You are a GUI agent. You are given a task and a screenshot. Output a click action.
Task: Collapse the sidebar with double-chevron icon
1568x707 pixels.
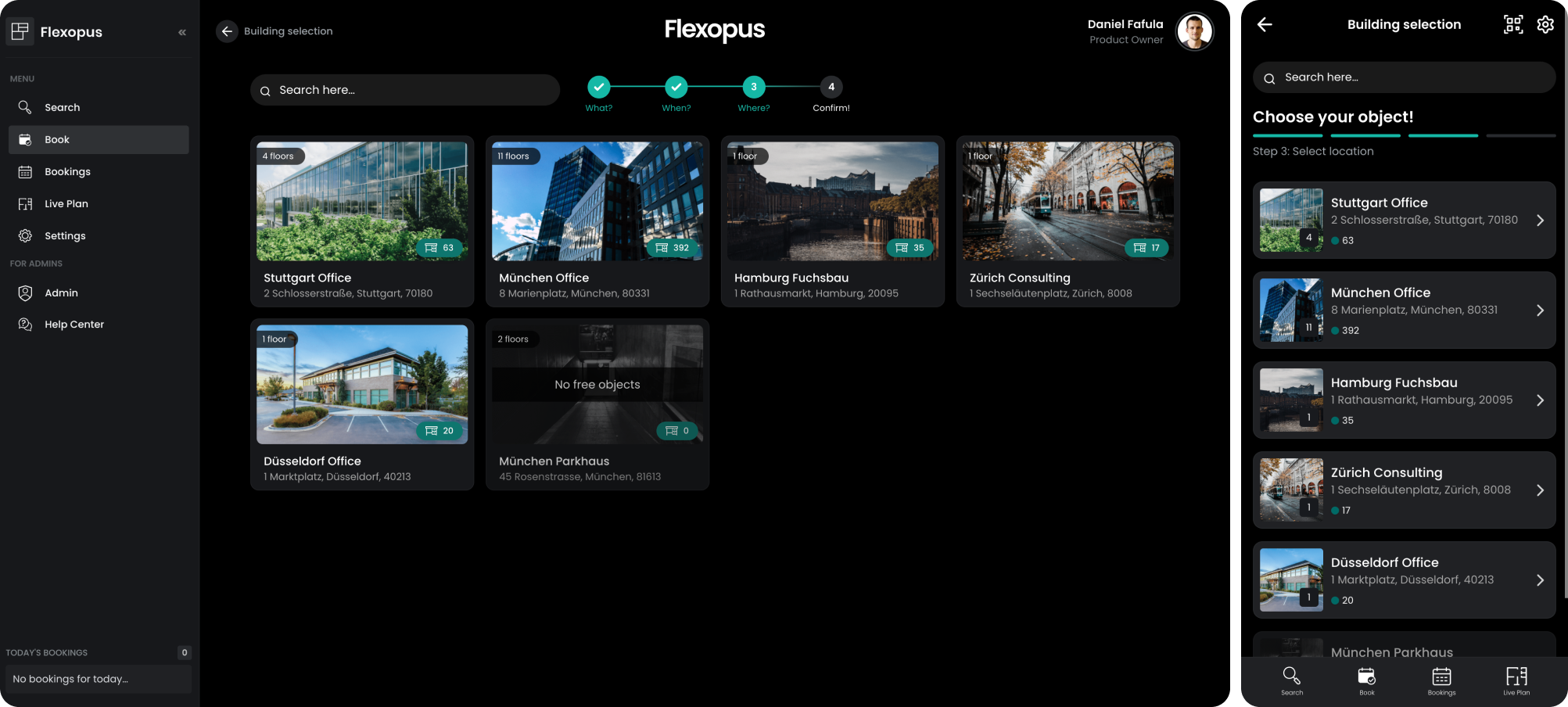(x=182, y=32)
